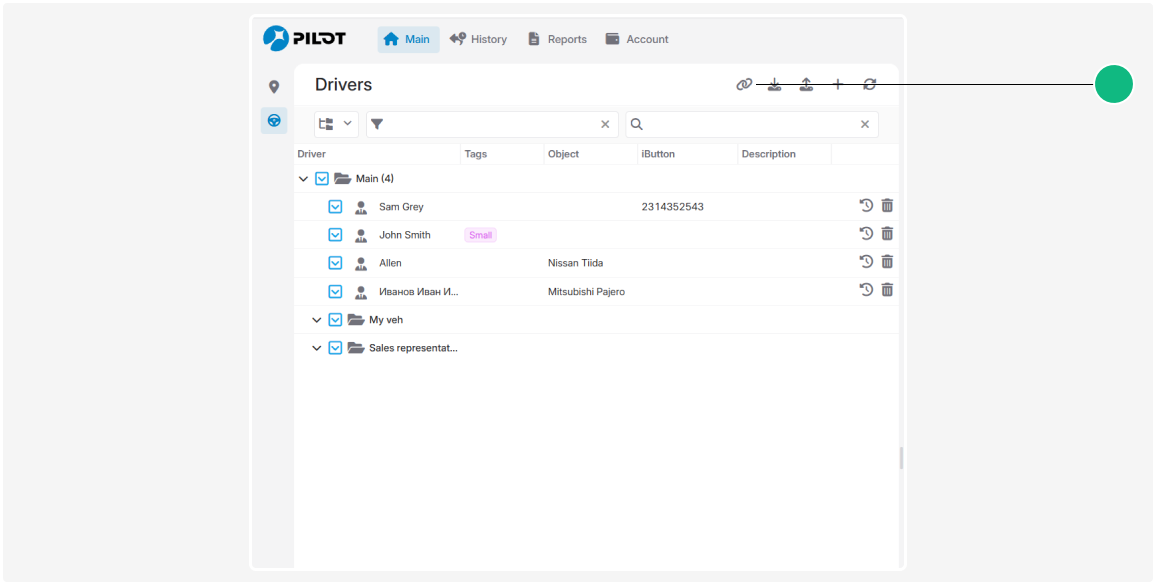Add a new driver with plus icon

click(x=838, y=85)
